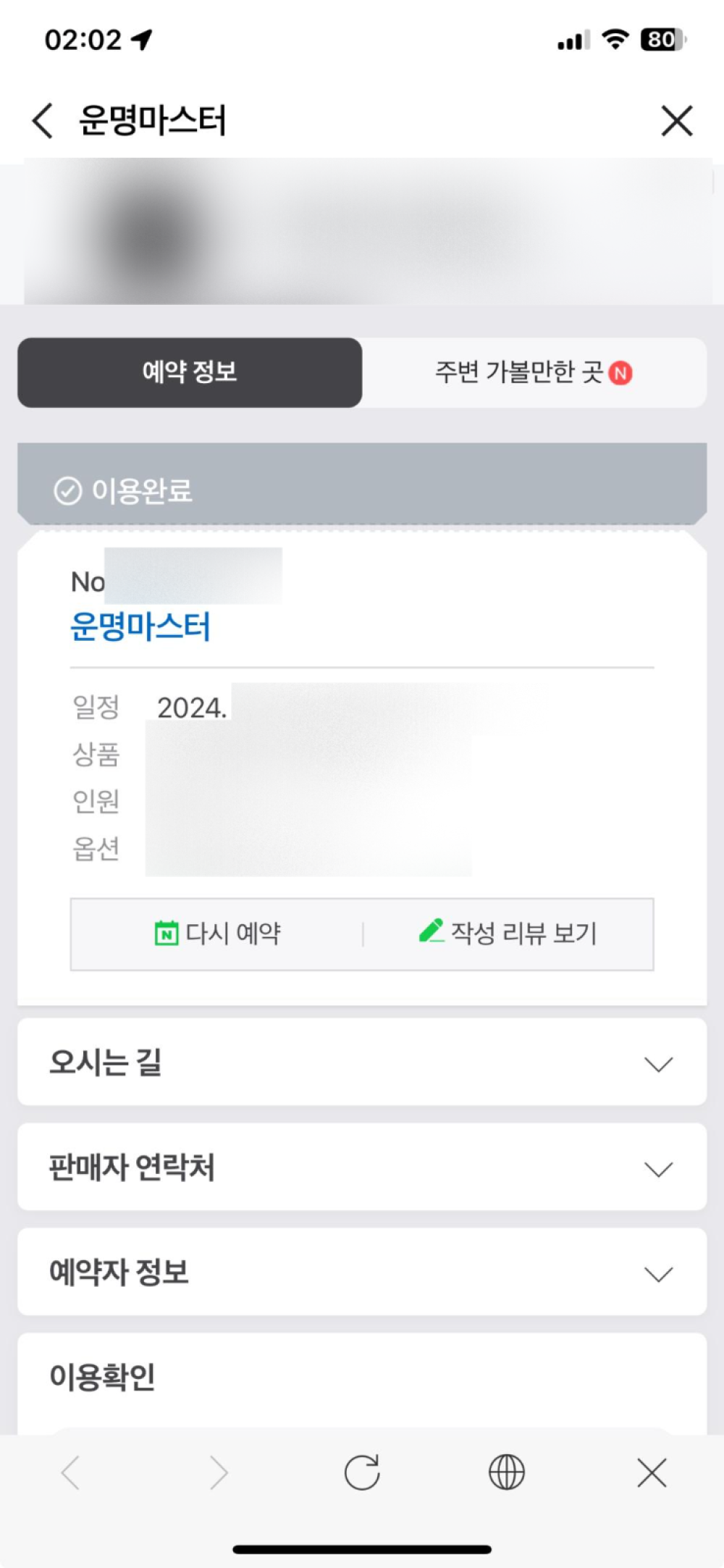724x1568 pixels.
Task: Tap the red N badge icon
Action: click(x=620, y=373)
